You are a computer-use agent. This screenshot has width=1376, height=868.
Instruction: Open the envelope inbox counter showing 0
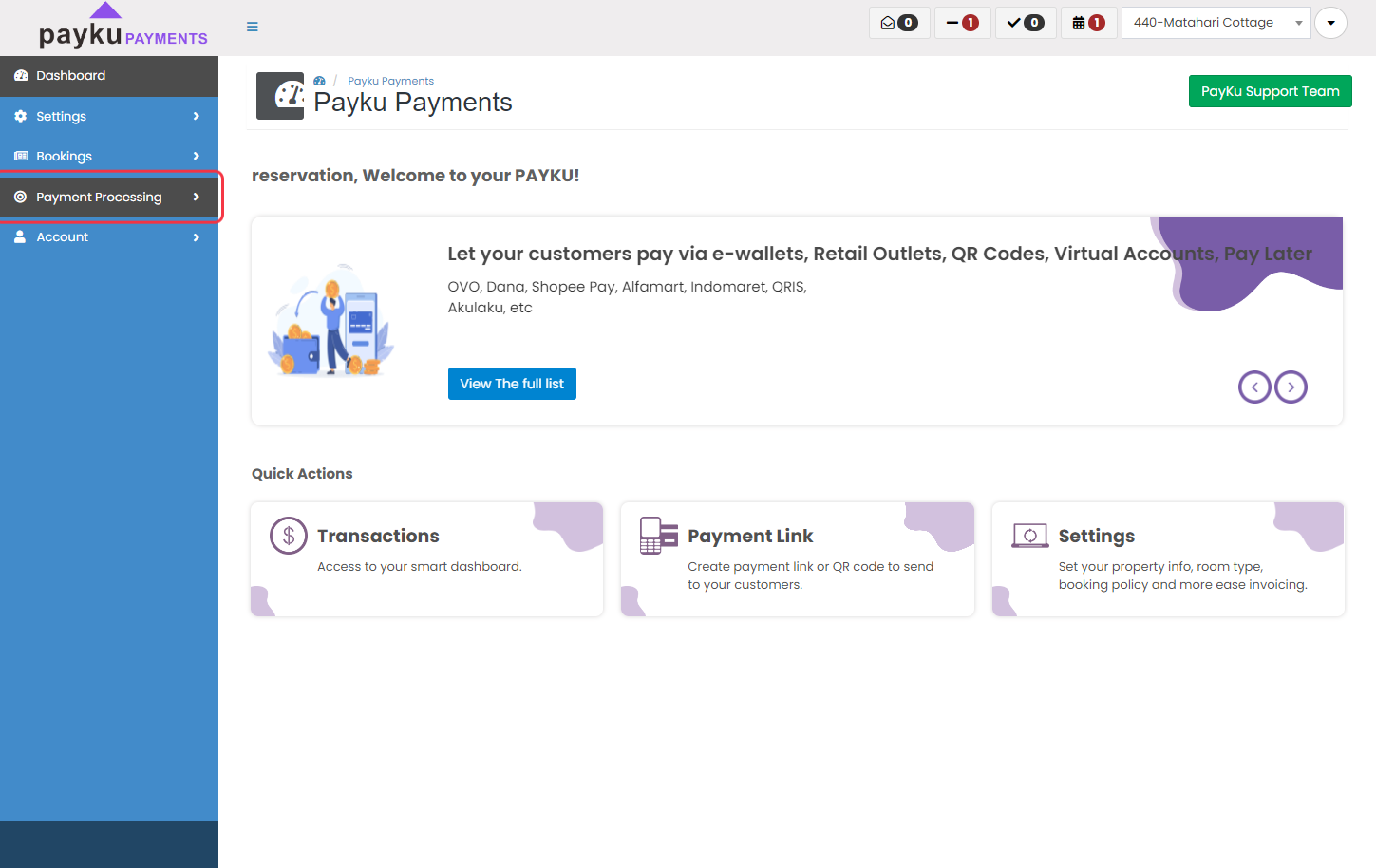(x=898, y=23)
